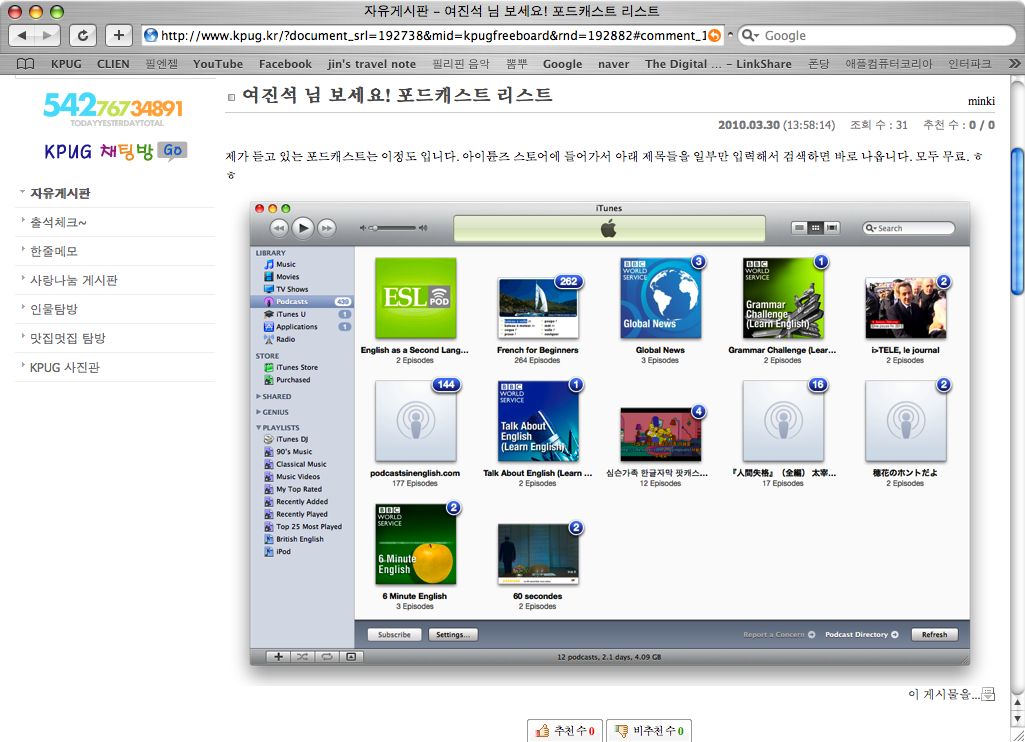Click the Subscribe button in iTunes
The height and width of the screenshot is (742, 1025).
[x=394, y=635]
